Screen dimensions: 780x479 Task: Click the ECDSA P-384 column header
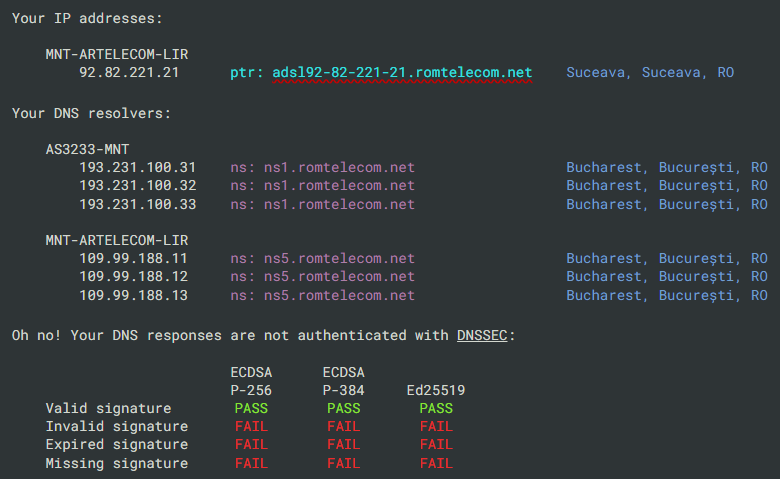(x=343, y=381)
